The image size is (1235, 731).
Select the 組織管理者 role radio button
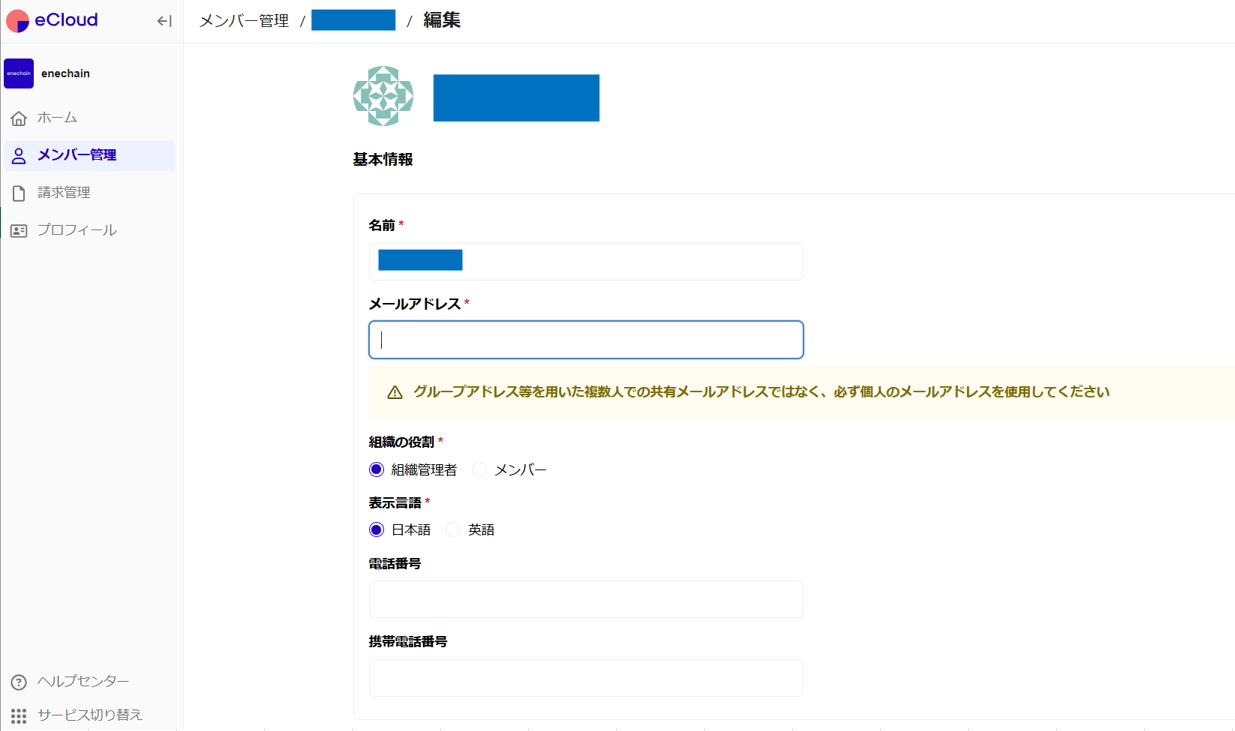(376, 469)
